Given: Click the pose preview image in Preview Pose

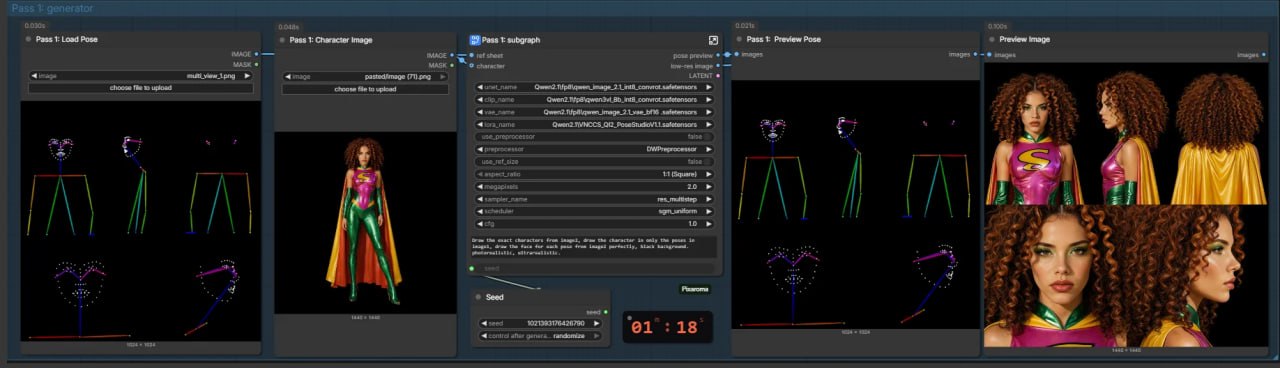Looking at the screenshot, I should point(855,204).
